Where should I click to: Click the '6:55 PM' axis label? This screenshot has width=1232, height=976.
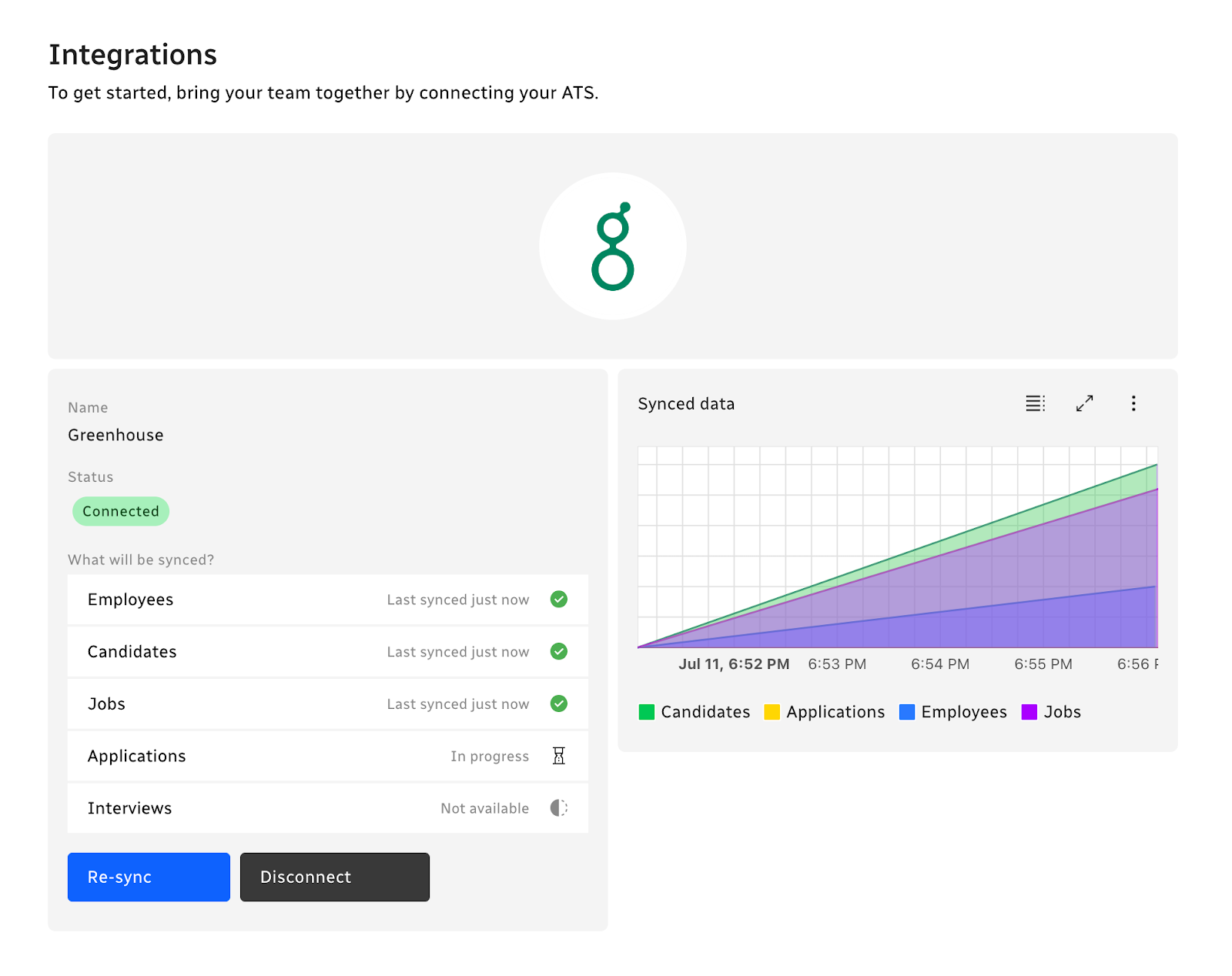click(x=1043, y=664)
